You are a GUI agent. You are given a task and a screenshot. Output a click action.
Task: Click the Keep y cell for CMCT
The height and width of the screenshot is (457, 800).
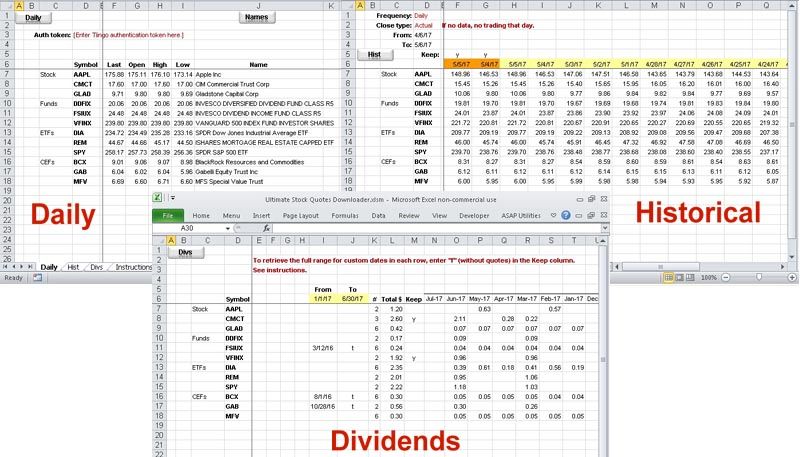click(x=414, y=319)
